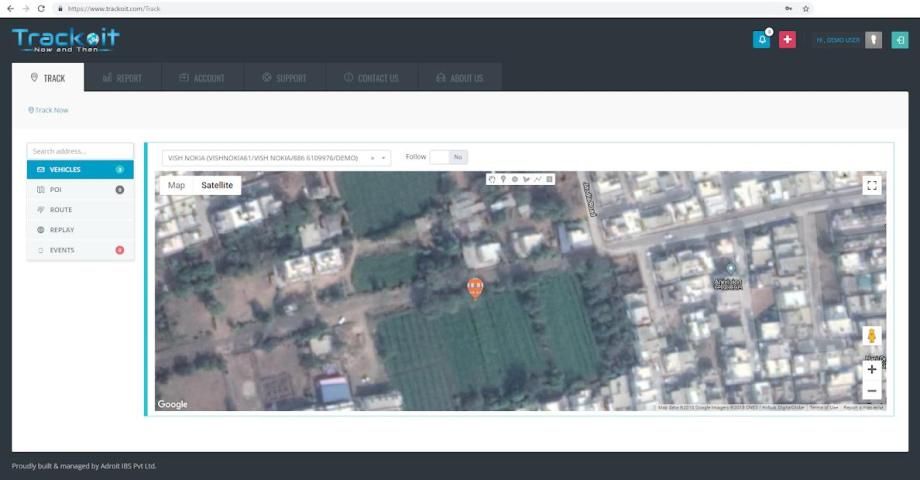Select the hand pan tool on map toolbar
Image resolution: width=920 pixels, height=480 pixels.
pos(492,179)
